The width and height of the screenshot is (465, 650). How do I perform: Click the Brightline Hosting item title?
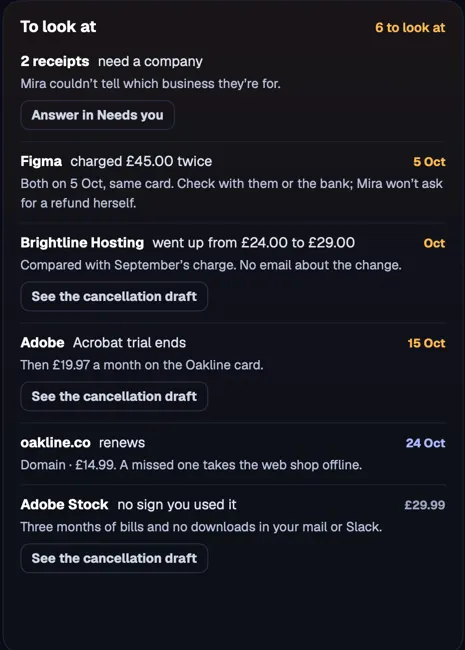point(82,243)
